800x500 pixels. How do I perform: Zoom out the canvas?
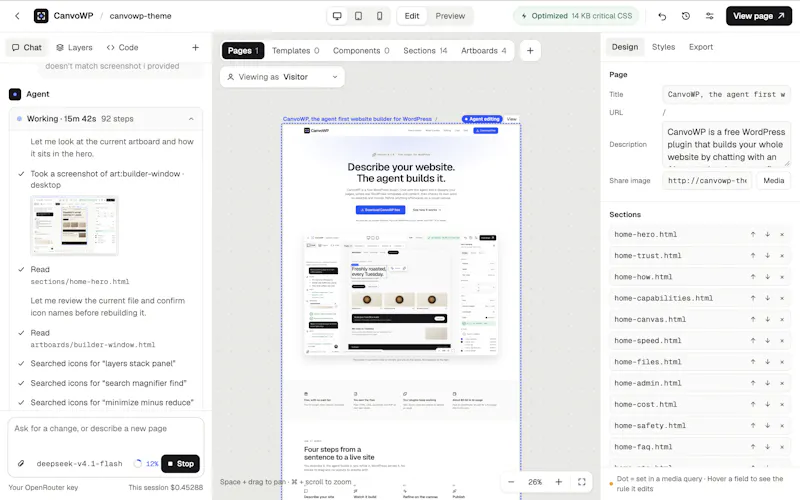tap(511, 482)
